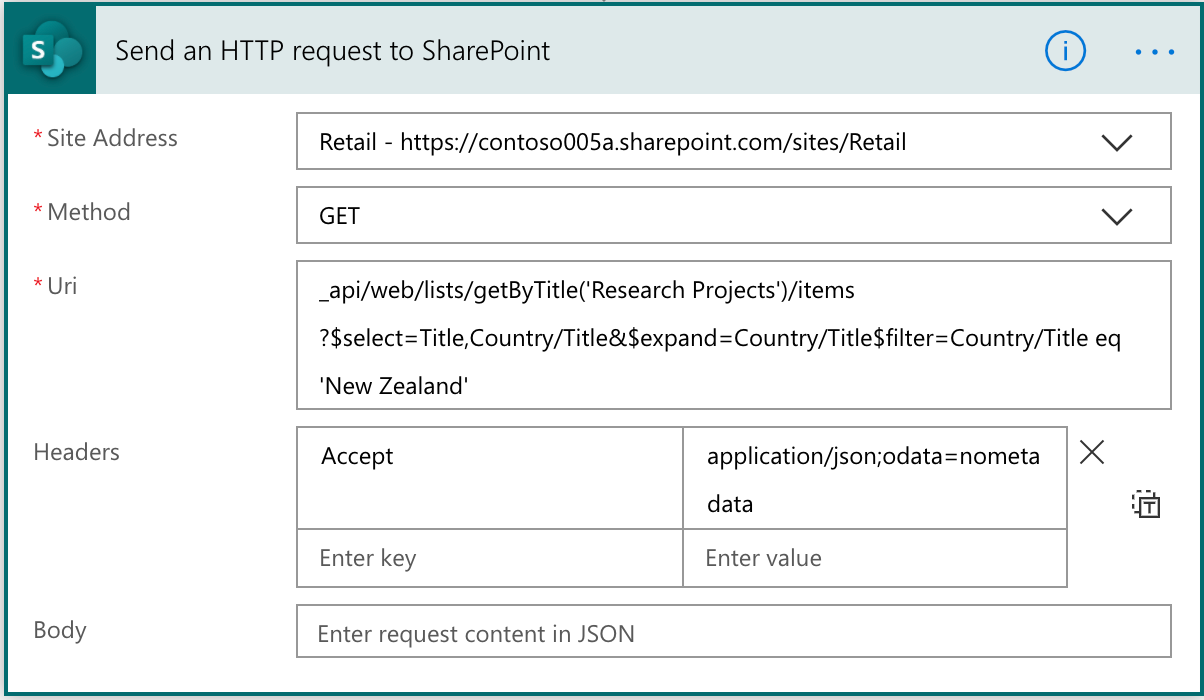Click the Enter value placeholder field
This screenshot has height=700, width=1204.
(875, 558)
